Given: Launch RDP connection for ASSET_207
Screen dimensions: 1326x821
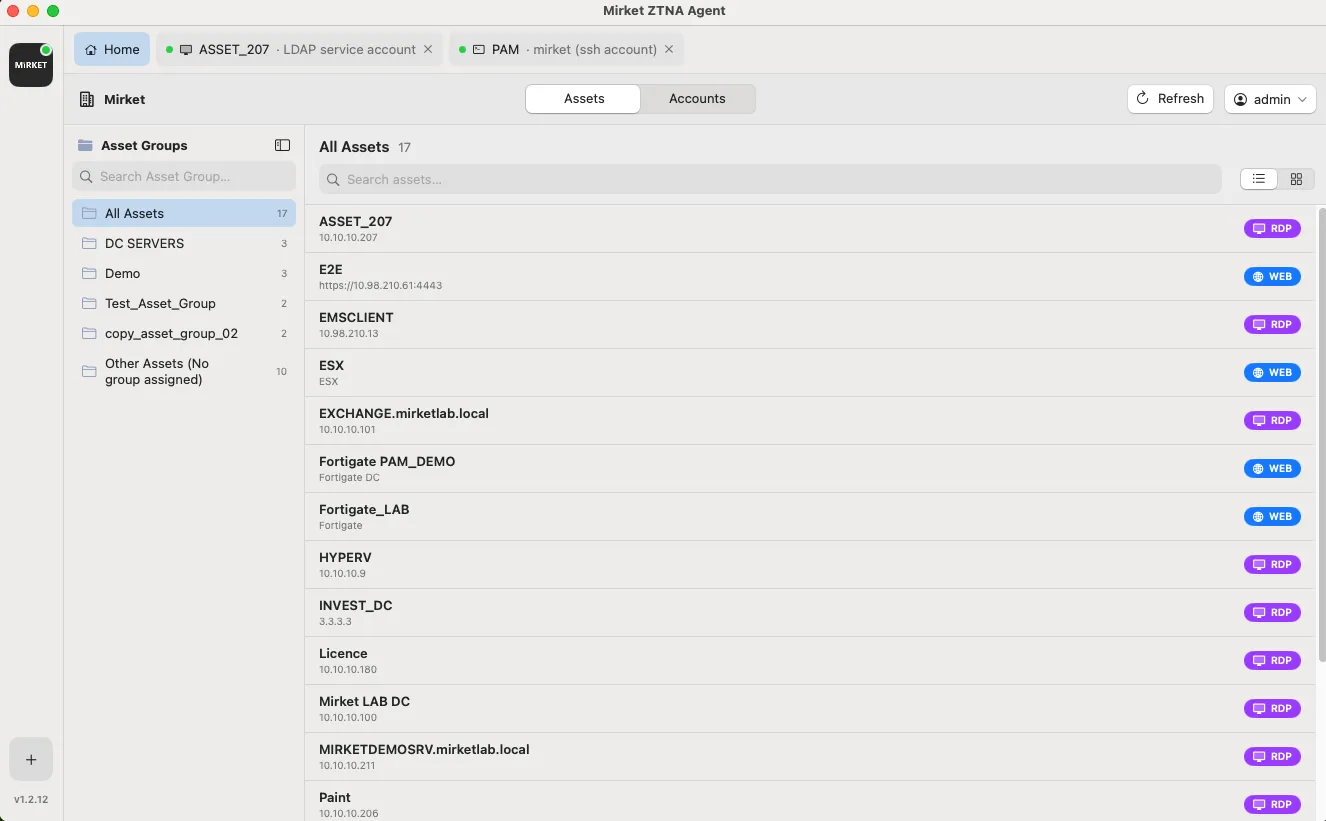Looking at the screenshot, I should (1272, 228).
